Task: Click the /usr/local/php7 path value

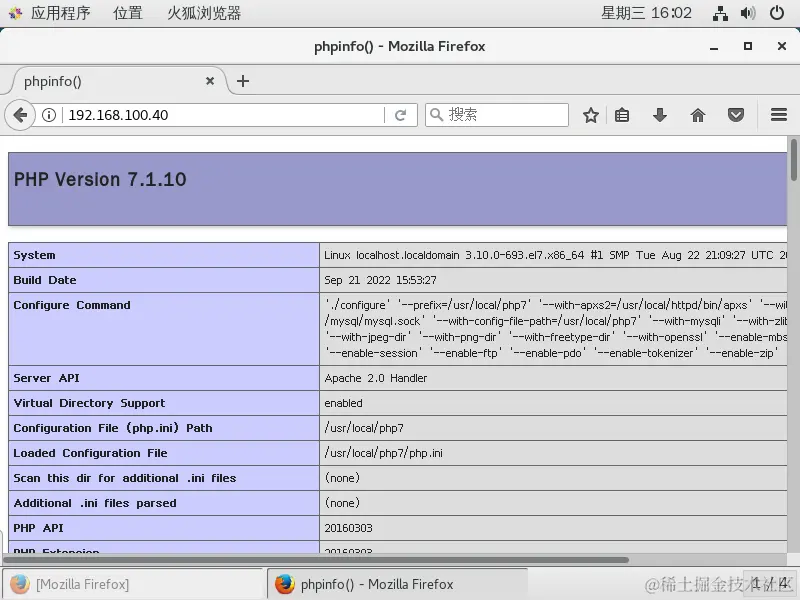Action: (x=364, y=428)
